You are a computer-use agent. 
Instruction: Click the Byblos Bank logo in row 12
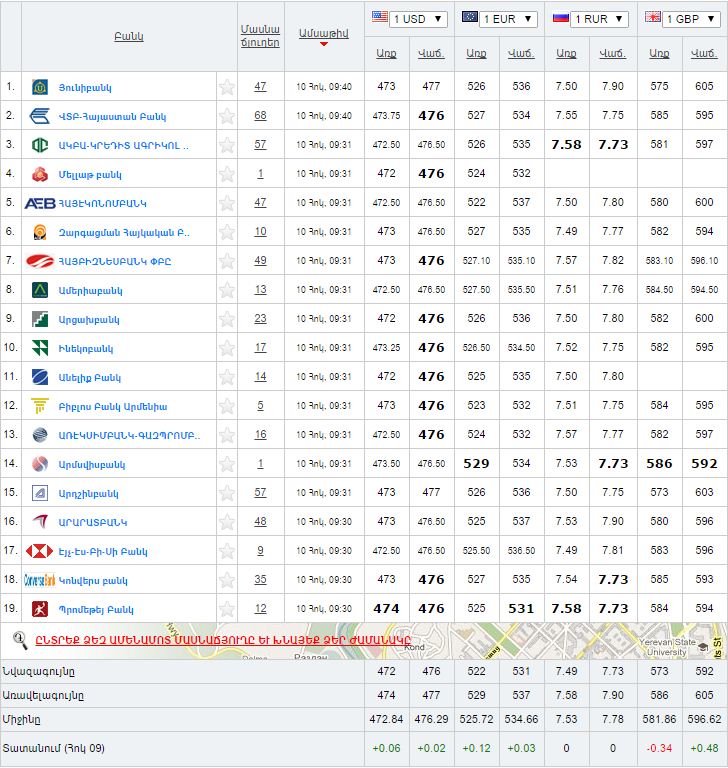pyautogui.click(x=40, y=406)
